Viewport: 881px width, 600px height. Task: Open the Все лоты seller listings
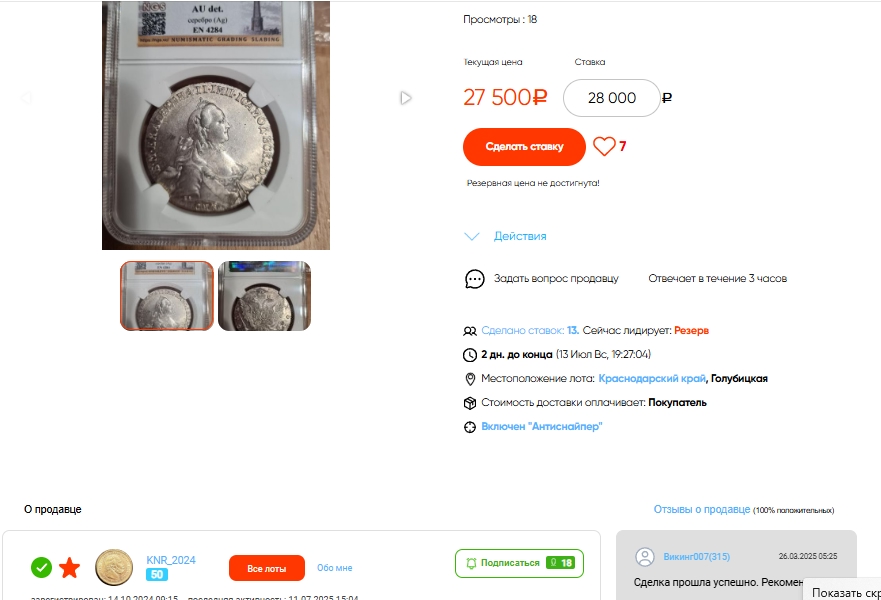[267, 568]
